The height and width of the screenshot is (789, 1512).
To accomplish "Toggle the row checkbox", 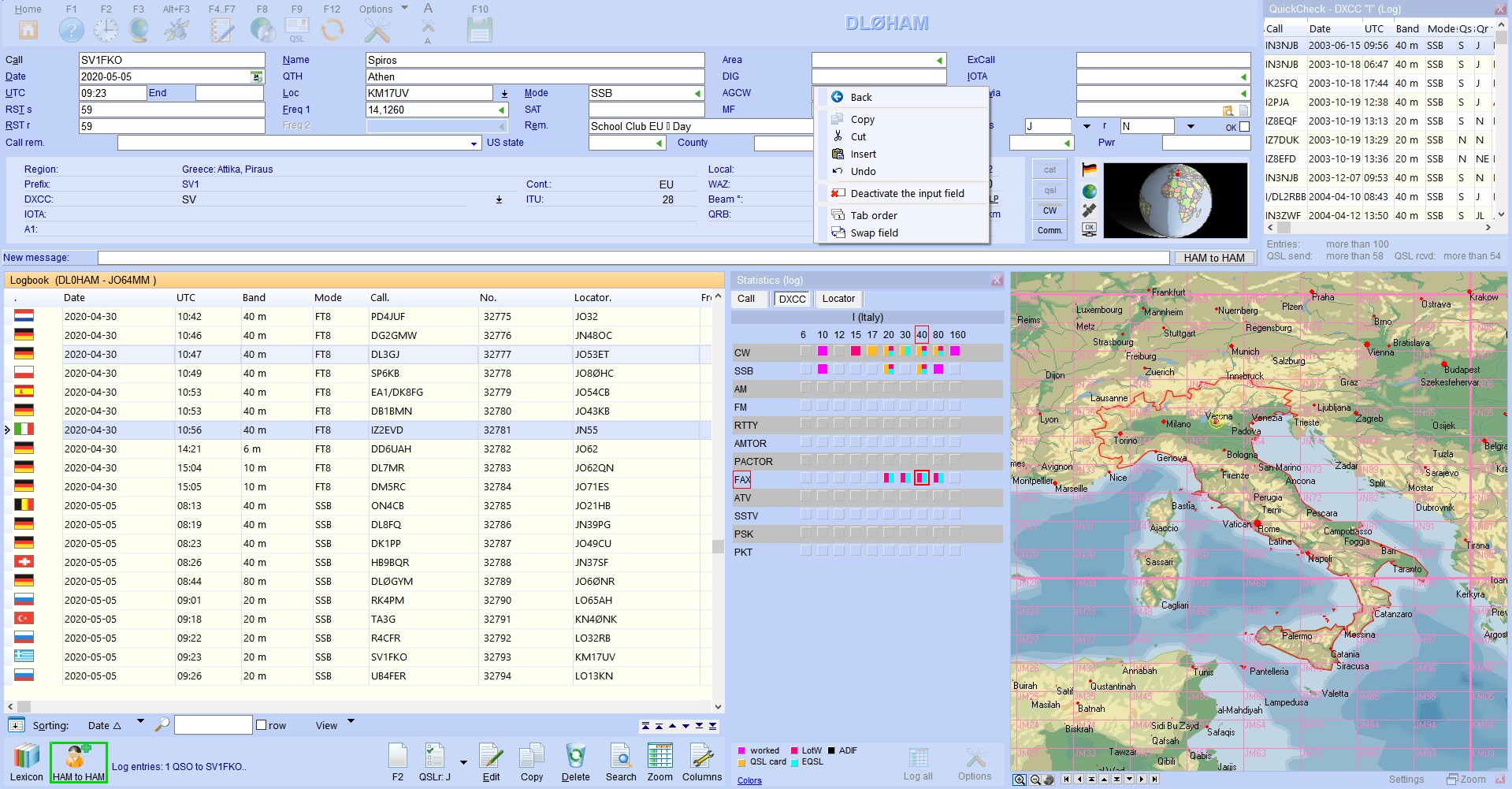I will [x=262, y=725].
